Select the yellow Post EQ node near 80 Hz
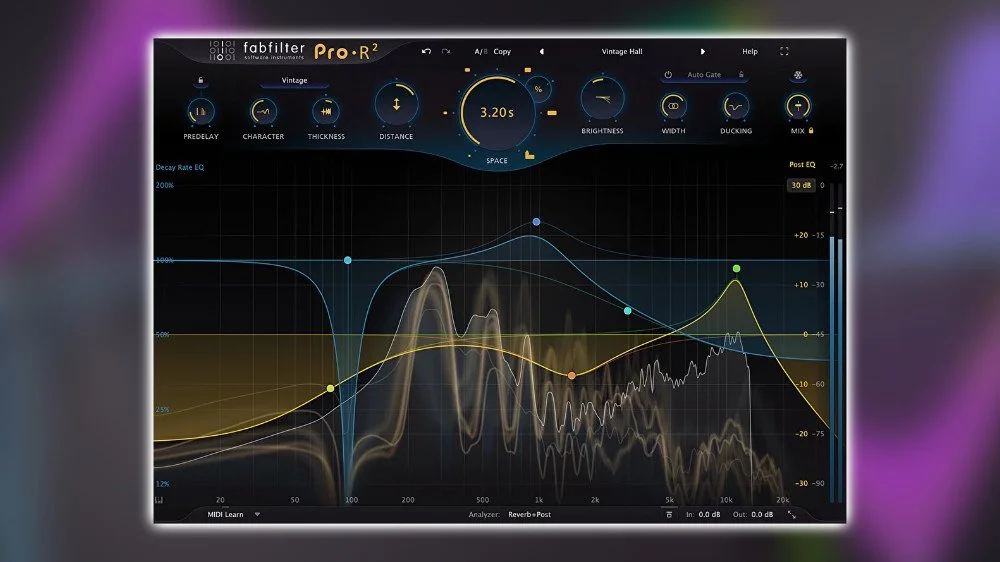Image resolution: width=1000 pixels, height=562 pixels. point(330,388)
